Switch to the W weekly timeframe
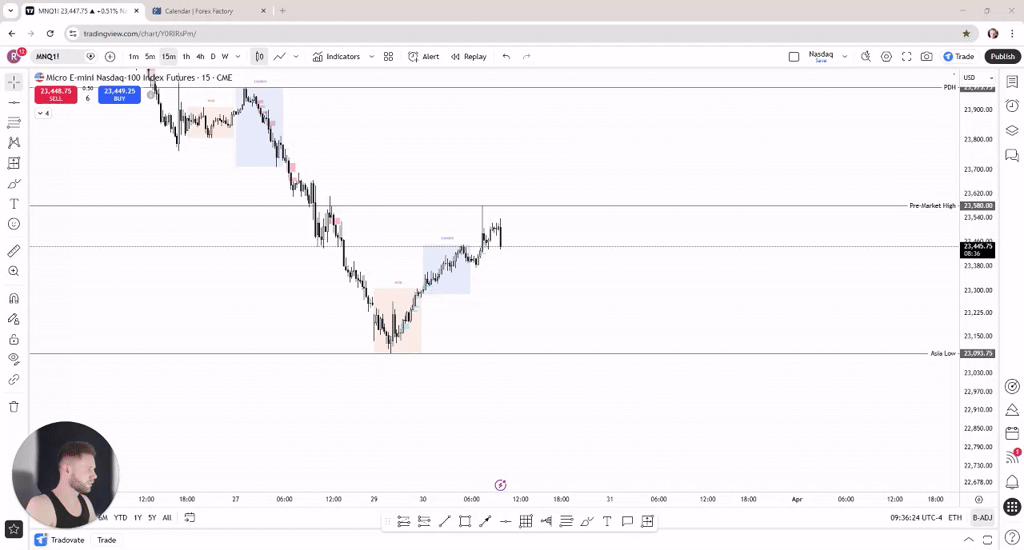The image size is (1024, 550). pyautogui.click(x=225, y=57)
